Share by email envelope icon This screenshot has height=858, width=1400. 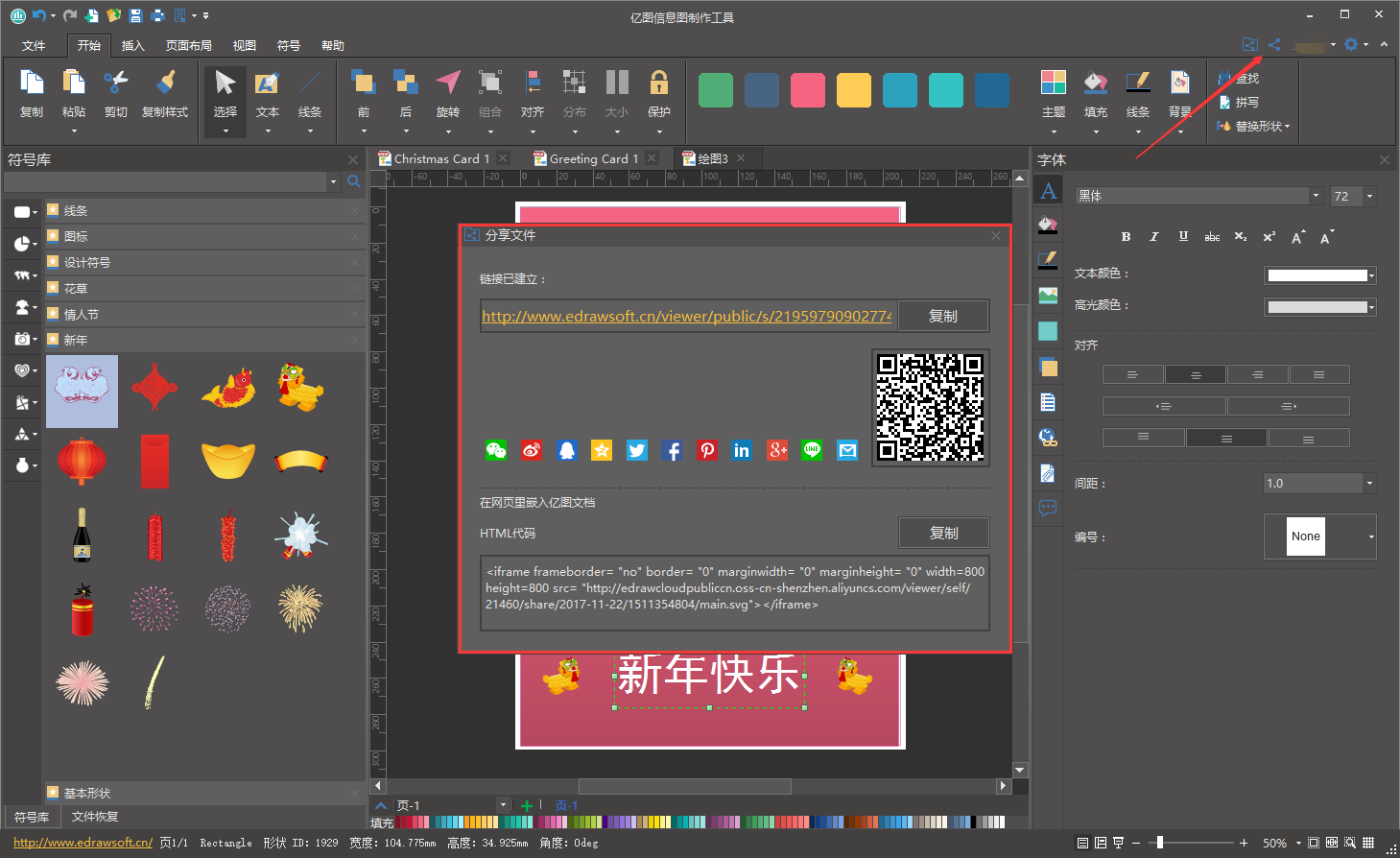tap(847, 450)
